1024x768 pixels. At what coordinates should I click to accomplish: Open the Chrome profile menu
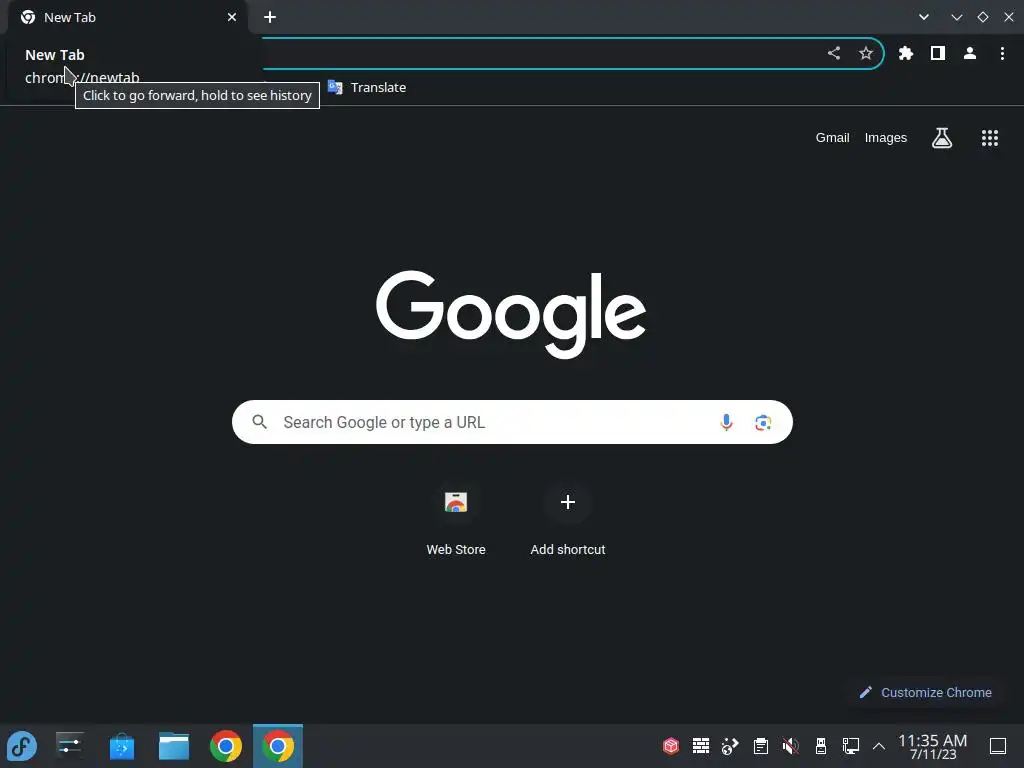point(970,53)
